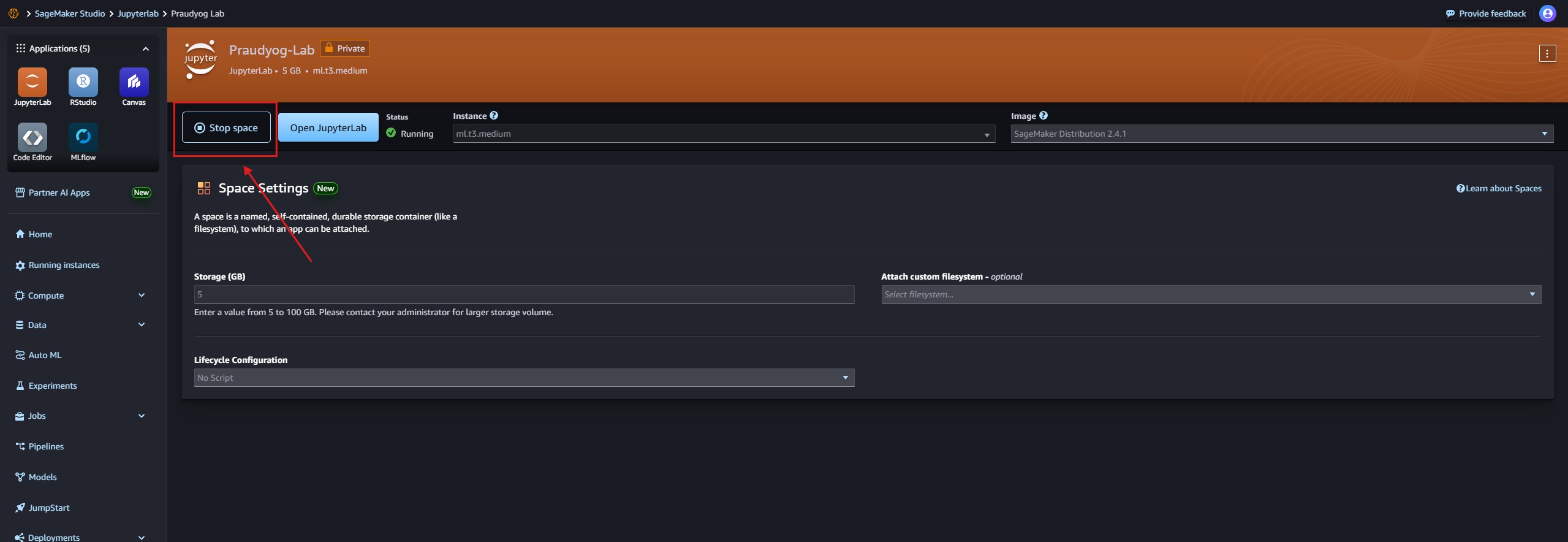Click the user profile avatar icon
This screenshot has width=1568, height=542.
pos(1547,13)
